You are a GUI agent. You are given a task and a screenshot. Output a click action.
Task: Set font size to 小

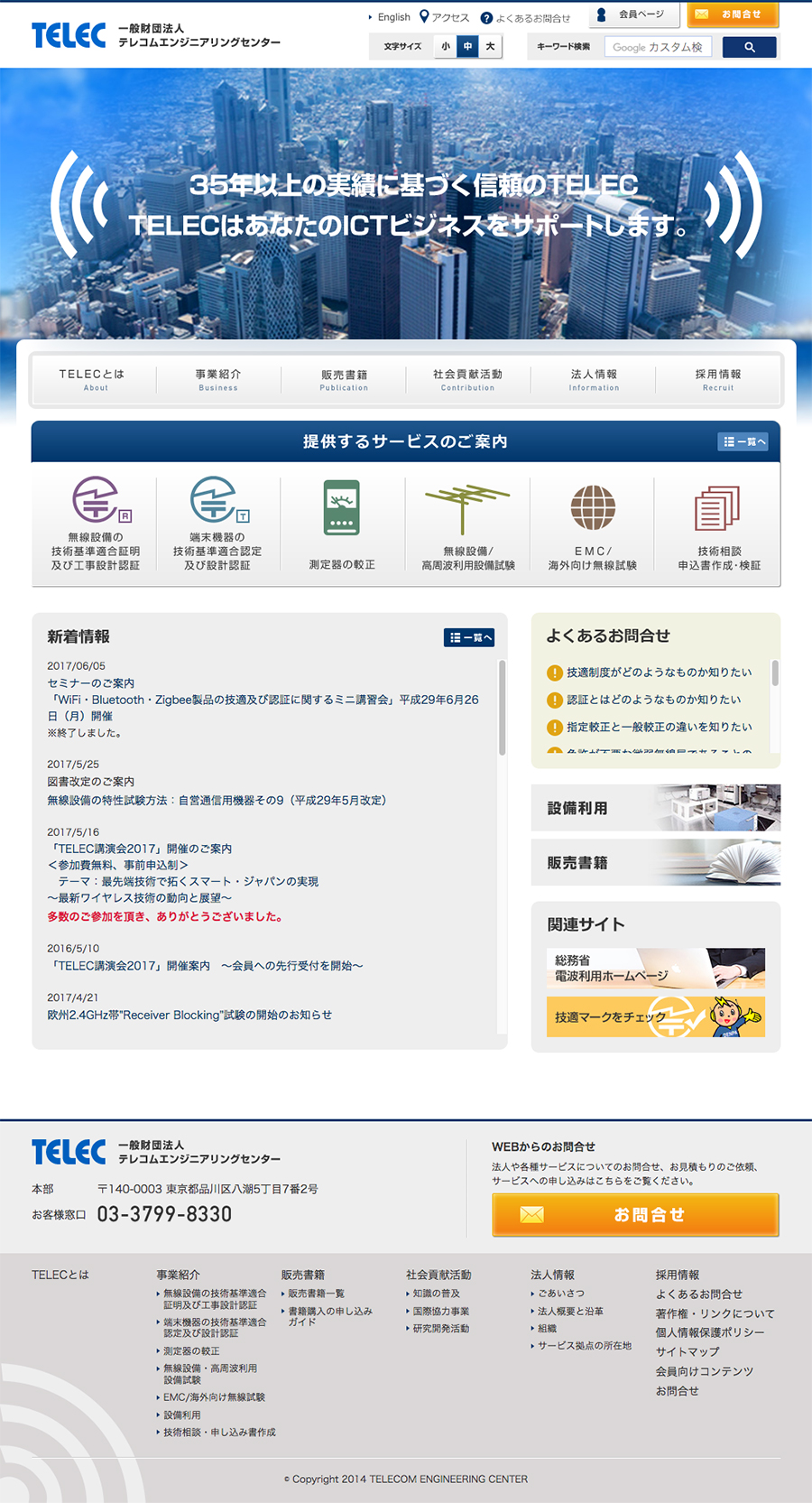(x=446, y=47)
